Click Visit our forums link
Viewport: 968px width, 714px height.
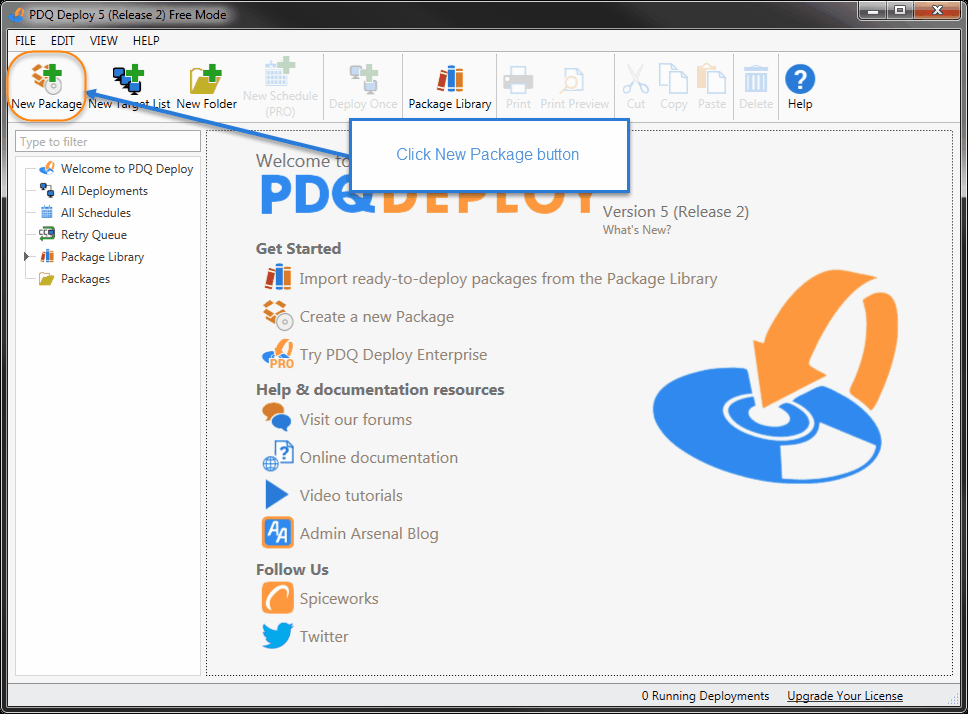coord(356,420)
